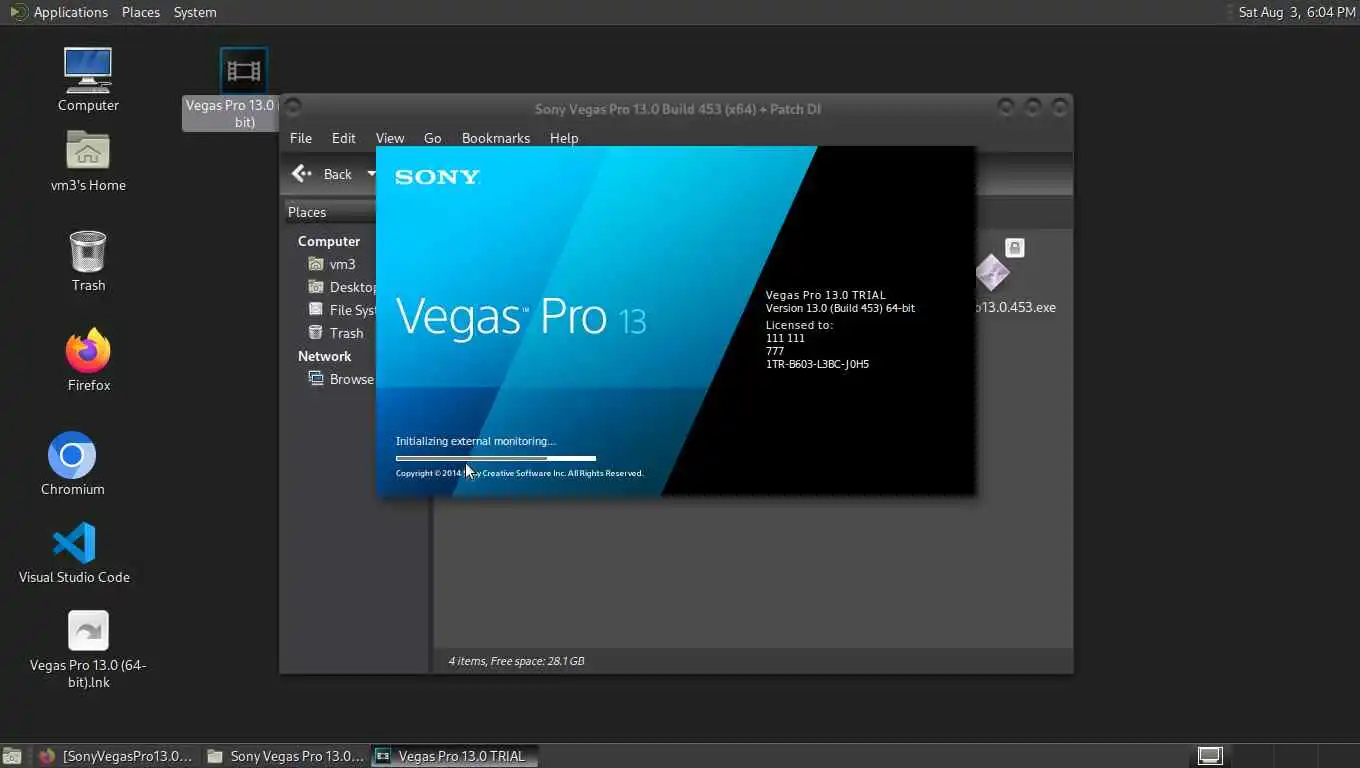
Task: Open the View menu in file manager
Action: click(x=390, y=138)
